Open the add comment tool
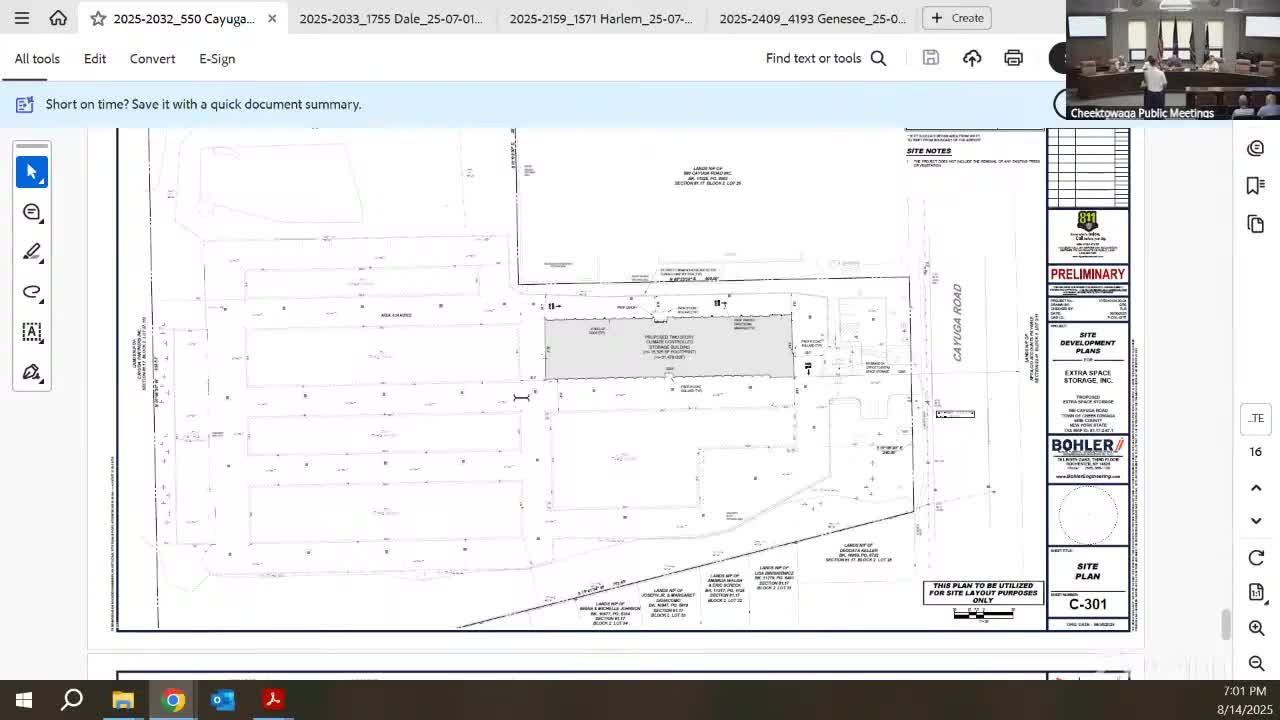 [x=32, y=212]
